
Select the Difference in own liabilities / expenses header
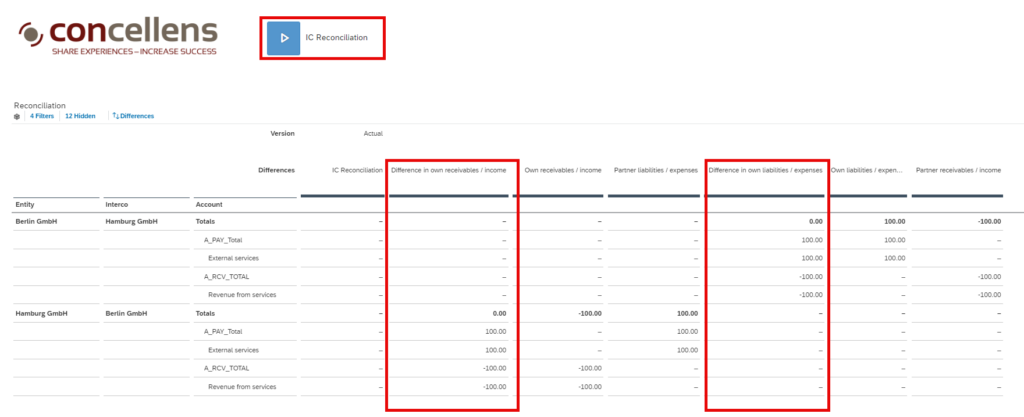click(765, 170)
